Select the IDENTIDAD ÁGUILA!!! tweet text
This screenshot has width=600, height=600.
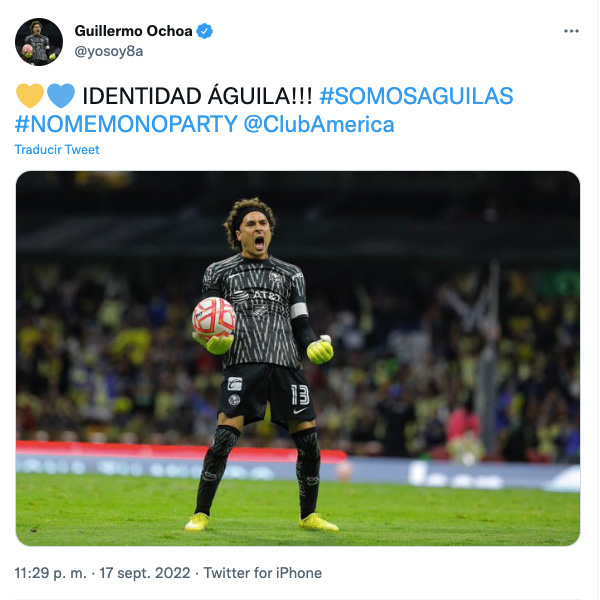[197, 96]
